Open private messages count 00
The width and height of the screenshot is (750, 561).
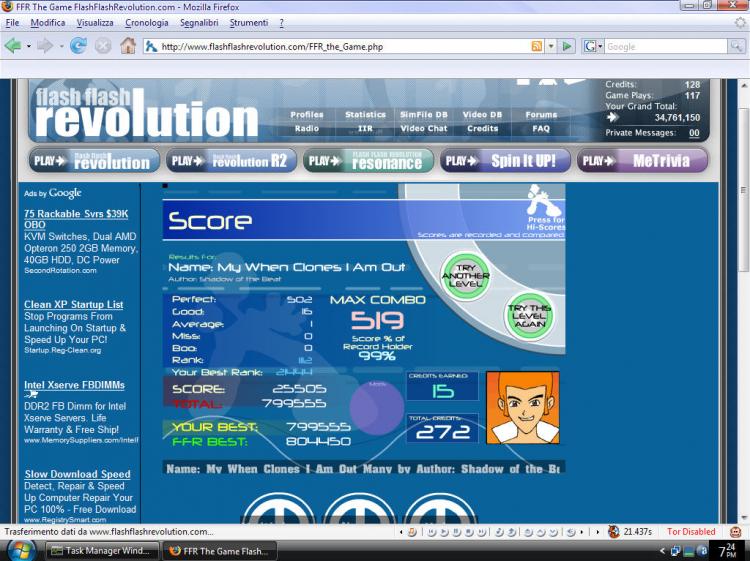tap(694, 133)
